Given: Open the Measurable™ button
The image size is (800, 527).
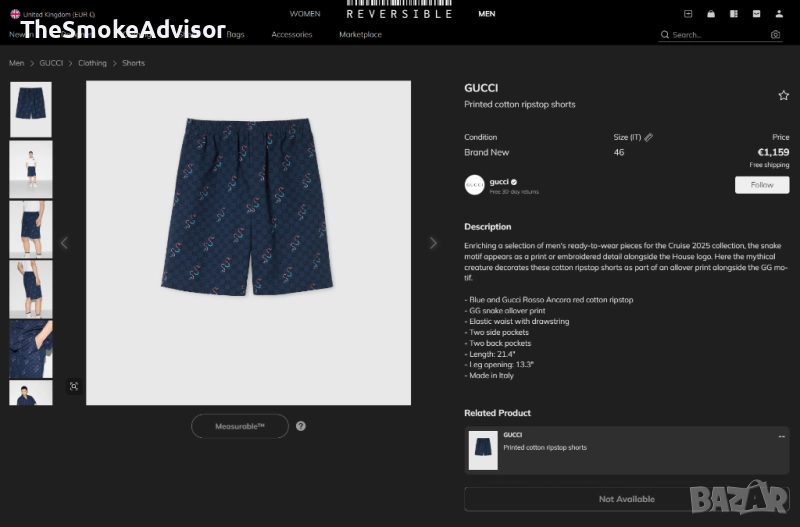Looking at the screenshot, I should pos(240,426).
